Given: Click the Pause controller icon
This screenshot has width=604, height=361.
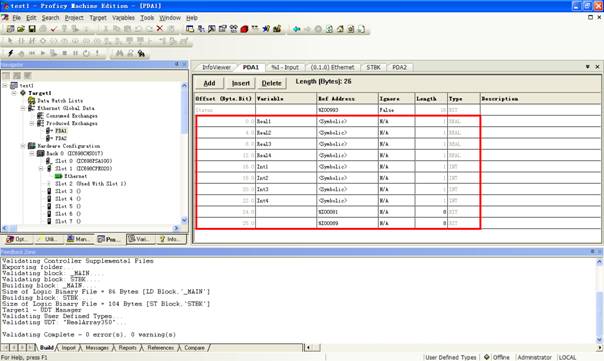Looking at the screenshot, I should point(76,53).
